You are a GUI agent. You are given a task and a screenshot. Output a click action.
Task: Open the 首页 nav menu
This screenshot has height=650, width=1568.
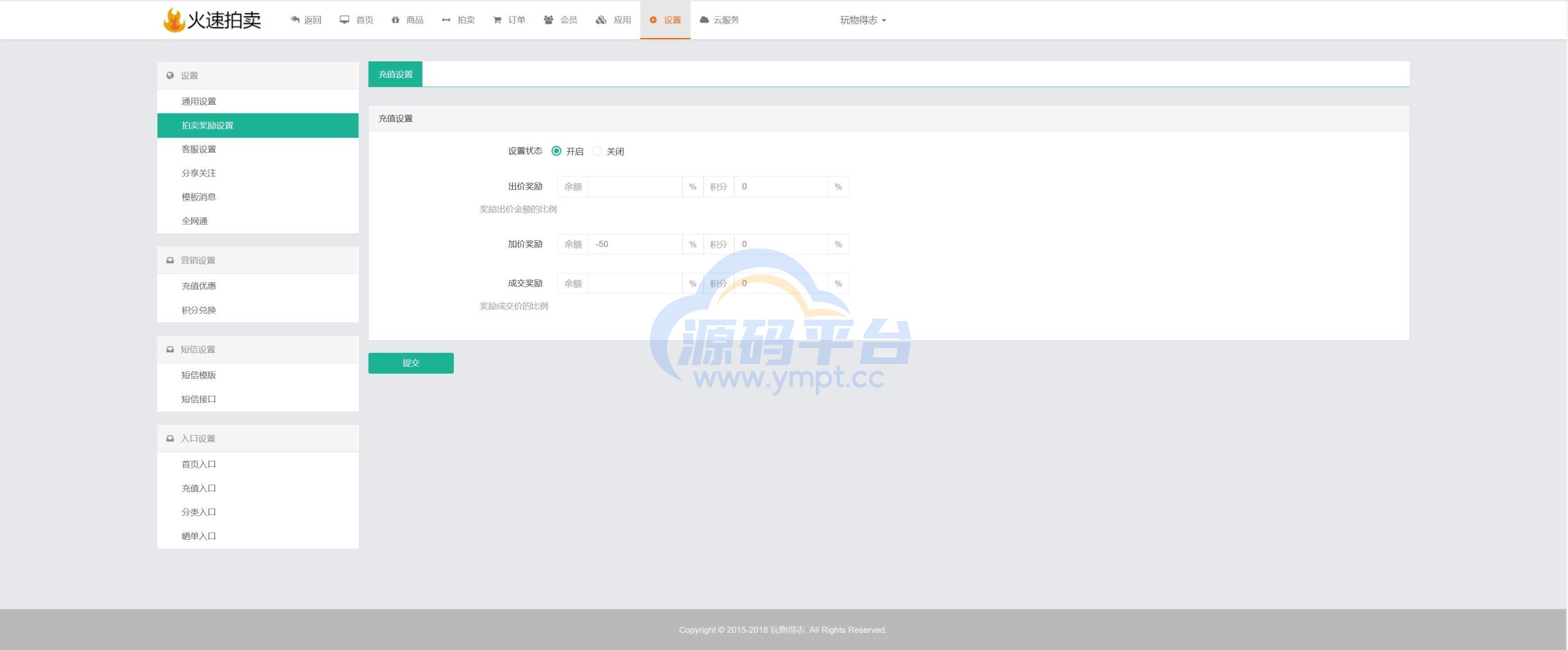[357, 20]
